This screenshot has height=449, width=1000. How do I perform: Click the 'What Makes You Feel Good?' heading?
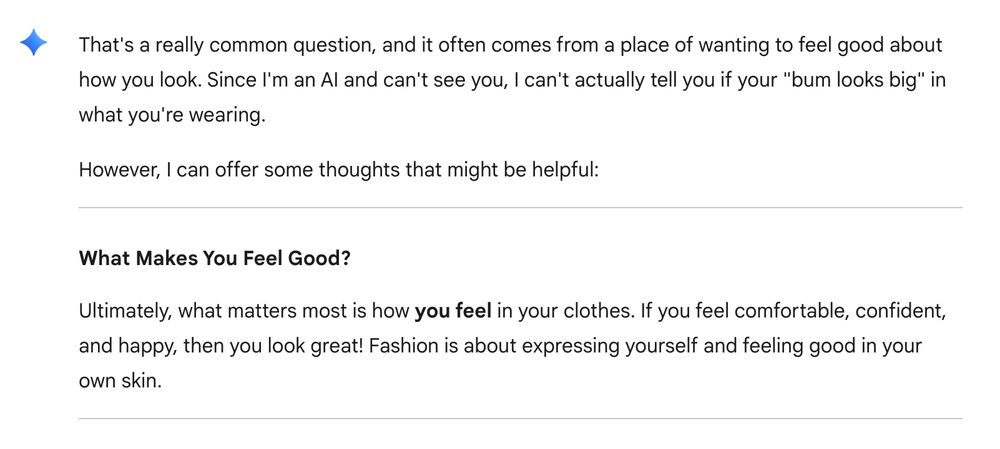215,259
